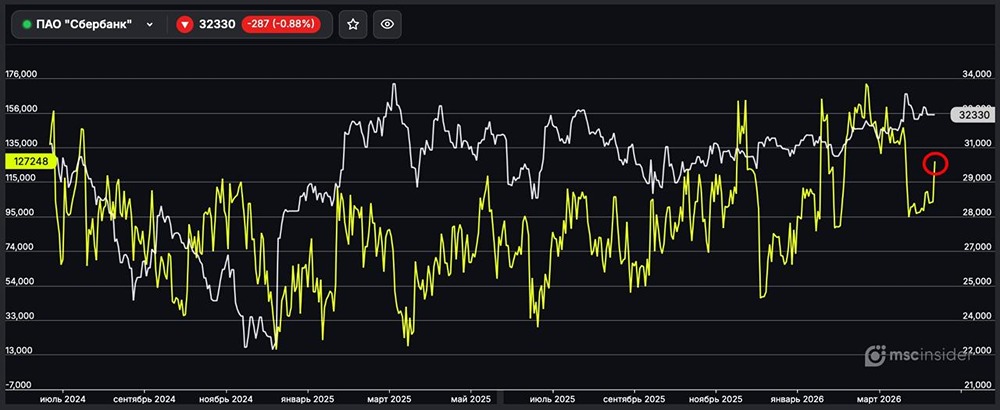Click the июль 2025 date label
The width and height of the screenshot is (1000, 410).
552,399
